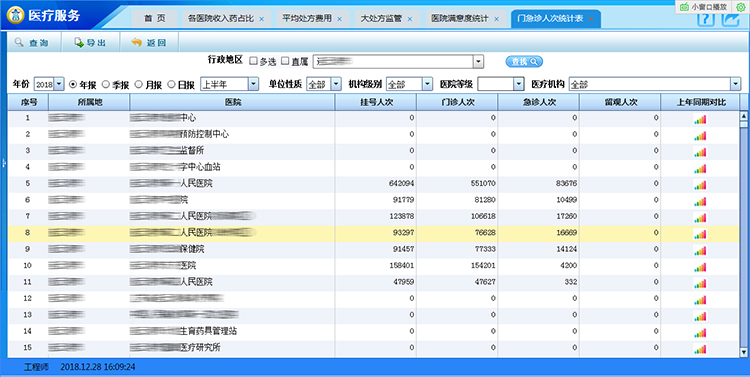
Task: Click the 154201 outpatient count cell
Action: (x=457, y=266)
